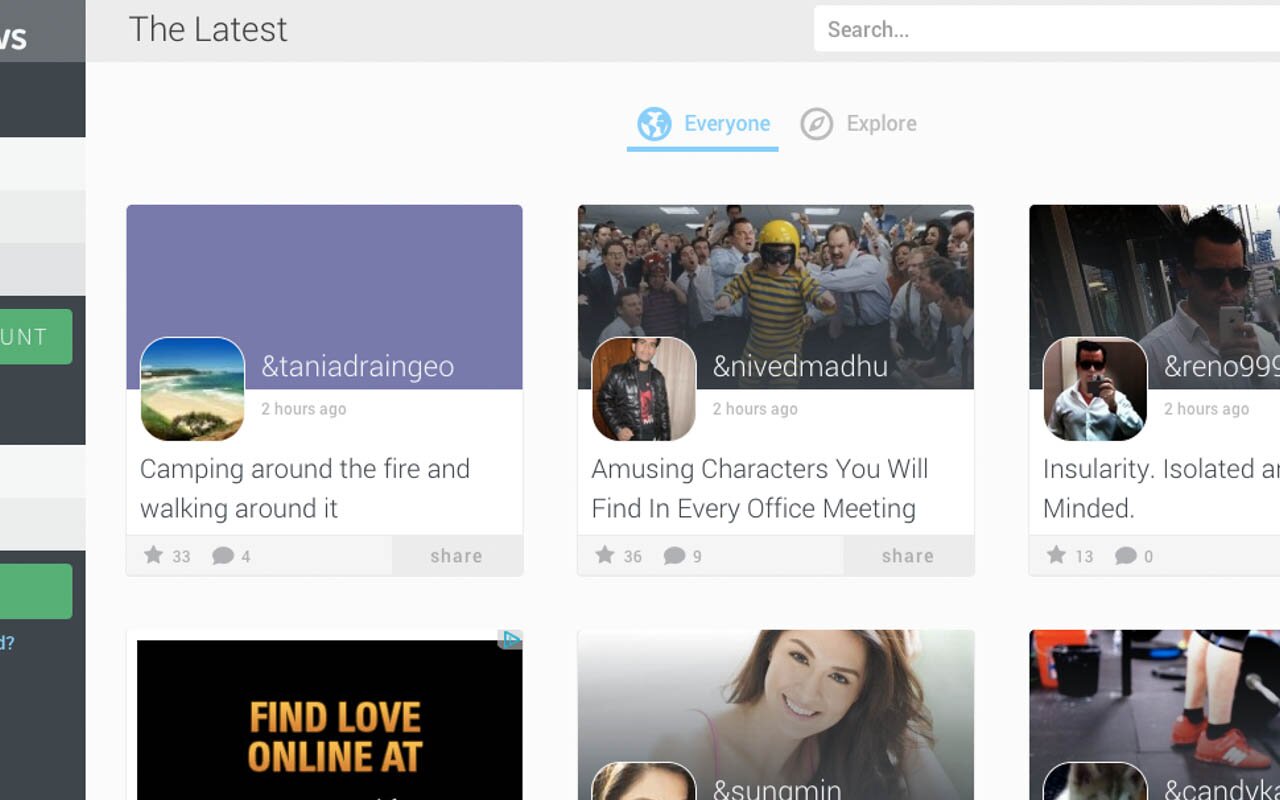Click the star on the office meeting post
This screenshot has height=800, width=1280.
604,555
